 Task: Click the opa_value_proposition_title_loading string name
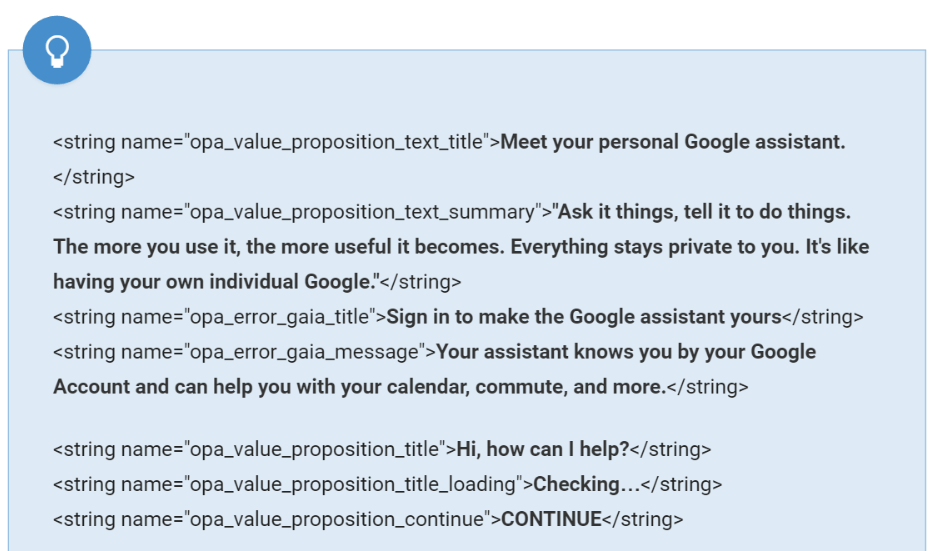click(x=352, y=484)
